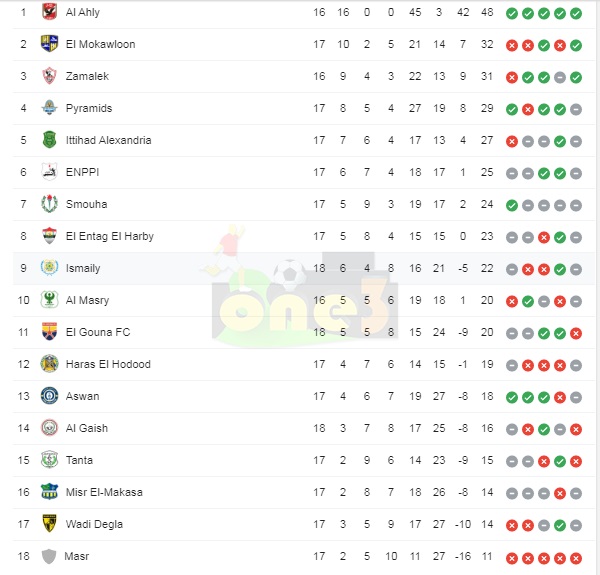Select the Al Masry team name
Screen dimensions: 600x575
(x=87, y=300)
